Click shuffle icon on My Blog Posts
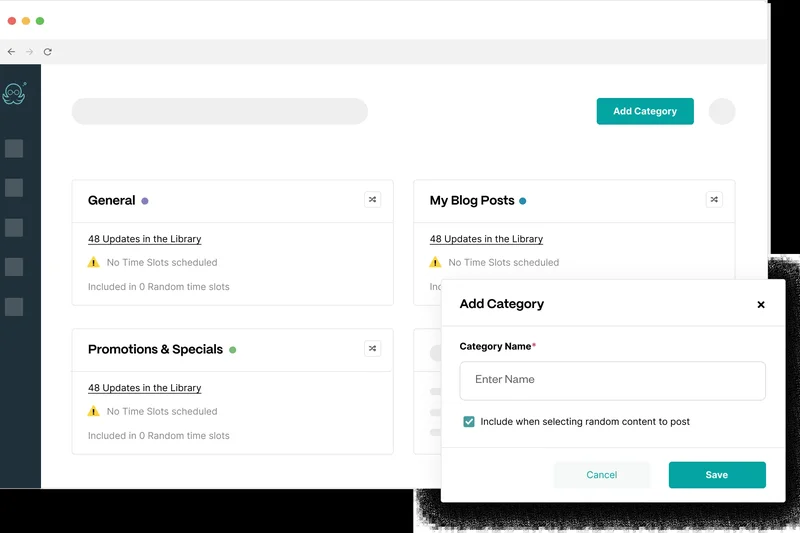The height and width of the screenshot is (533, 800). [714, 200]
